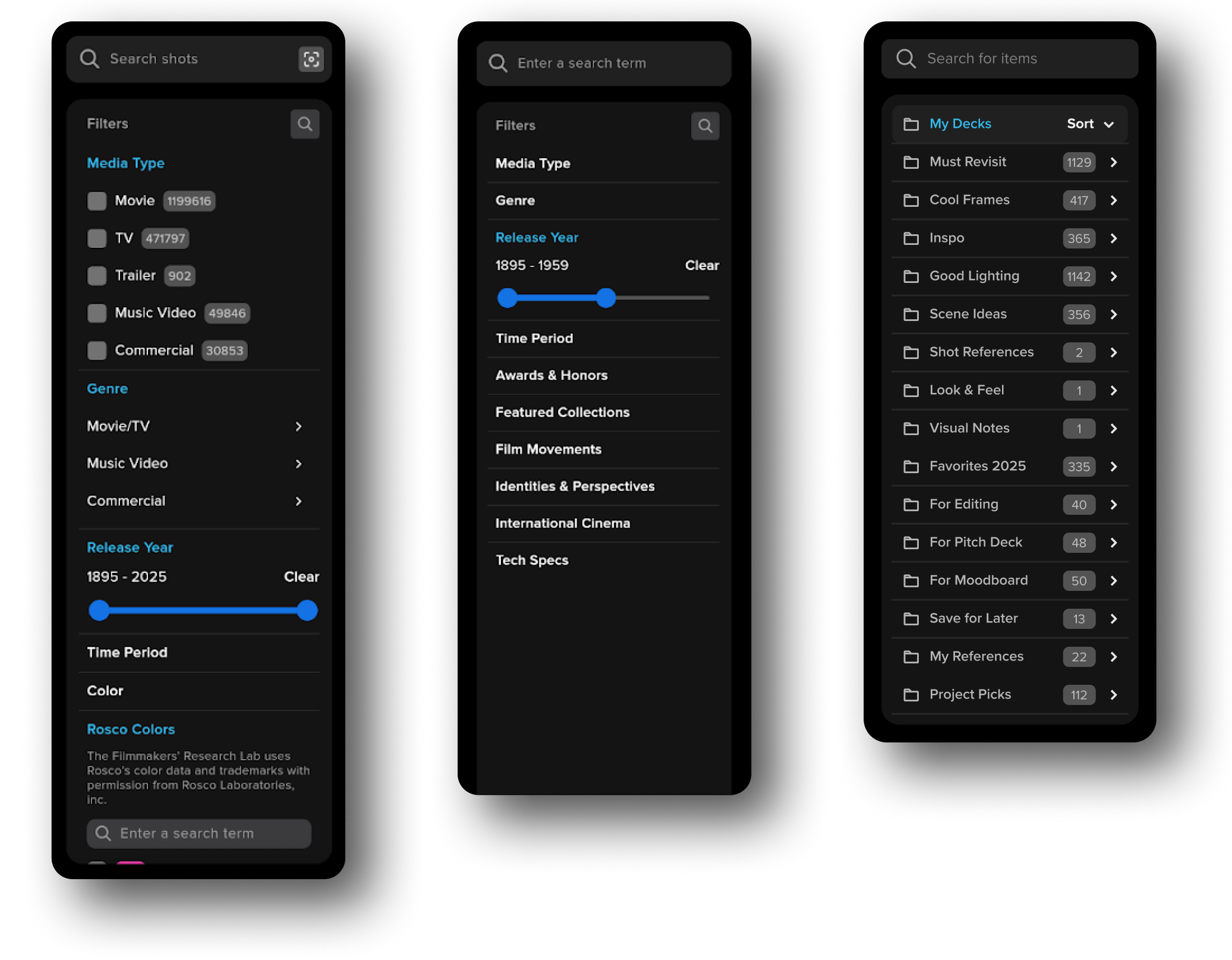Click the filter search icon beside Filters in the middle panel
1232x960 pixels.
pos(705,125)
